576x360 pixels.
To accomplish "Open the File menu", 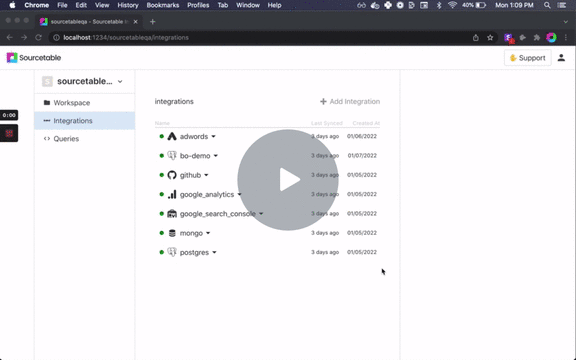I will [62, 5].
